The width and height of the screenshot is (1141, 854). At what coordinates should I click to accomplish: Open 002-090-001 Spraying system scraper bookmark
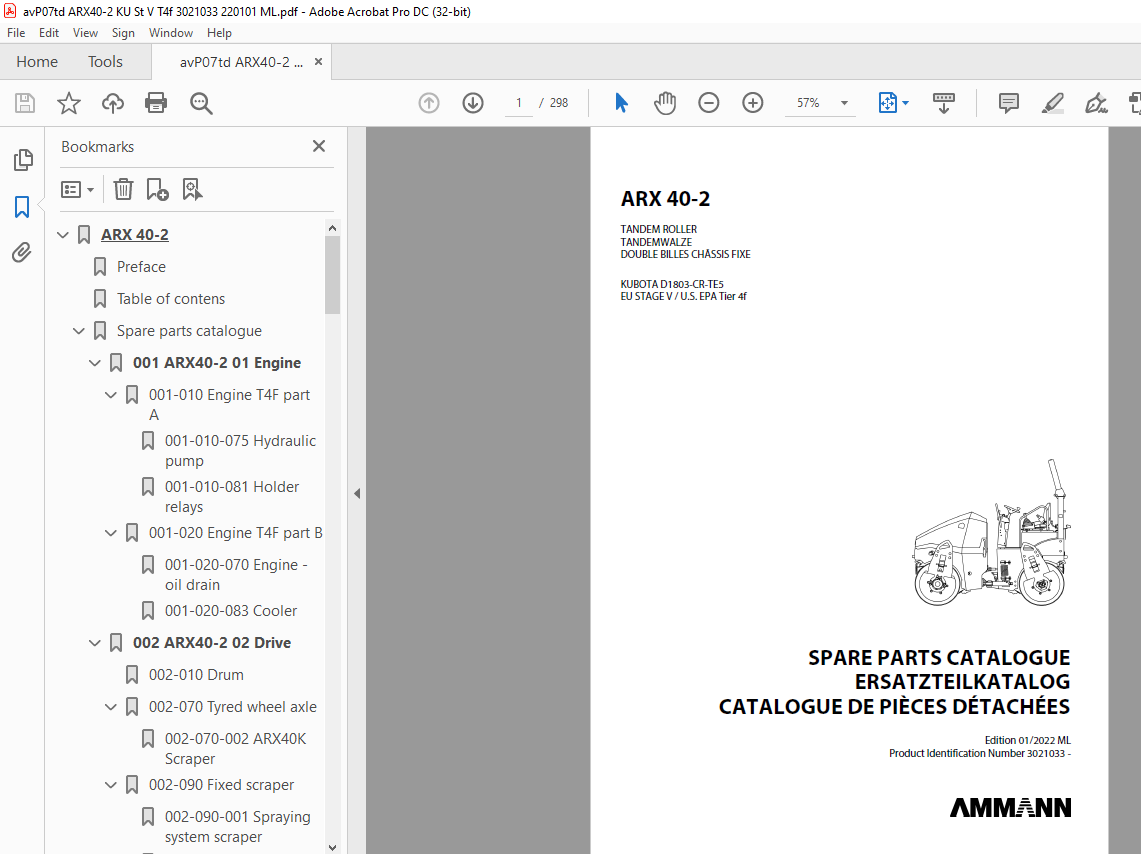tap(237, 827)
